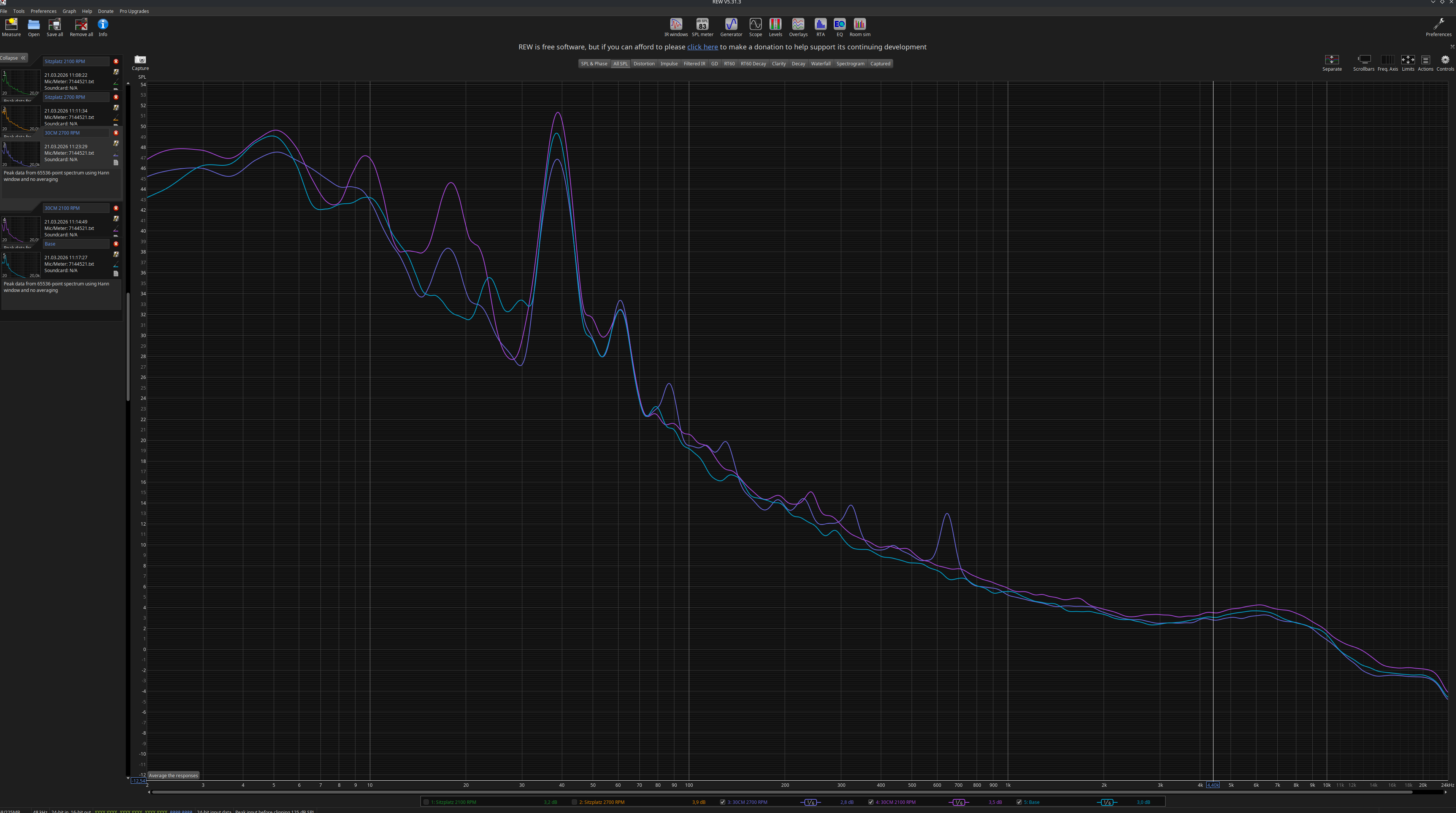1456x813 pixels.
Task: Uncheck the Base trace checkbox
Action: pos(1019,802)
